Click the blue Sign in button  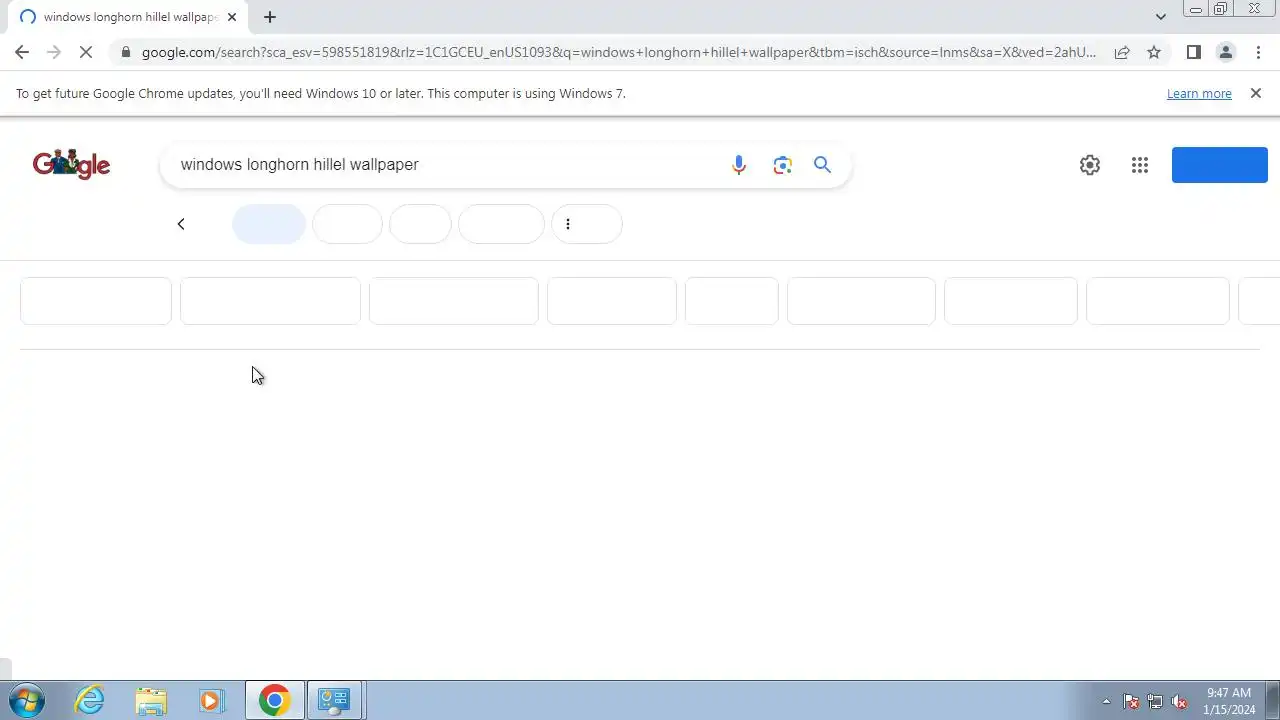(1220, 165)
